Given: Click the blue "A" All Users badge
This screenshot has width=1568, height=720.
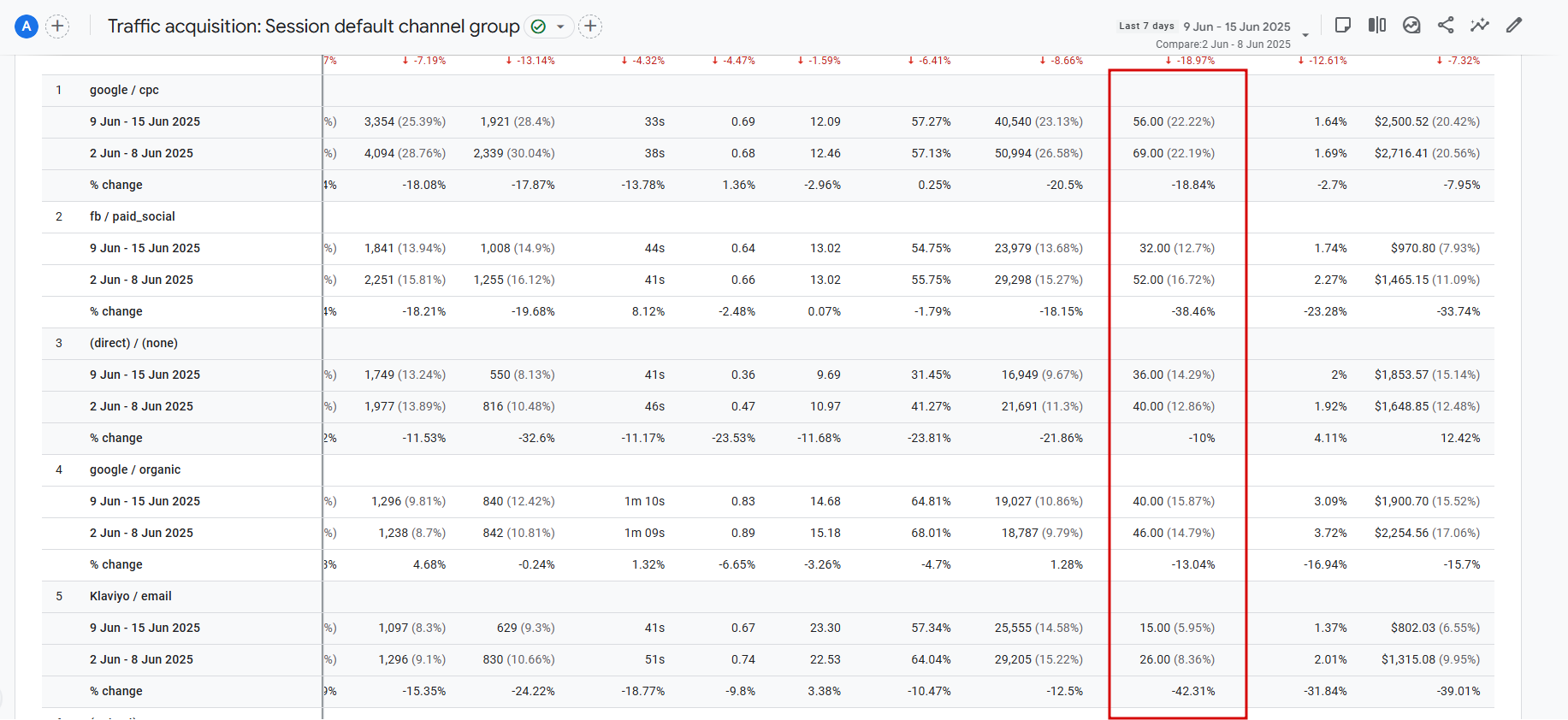Looking at the screenshot, I should (x=27, y=27).
